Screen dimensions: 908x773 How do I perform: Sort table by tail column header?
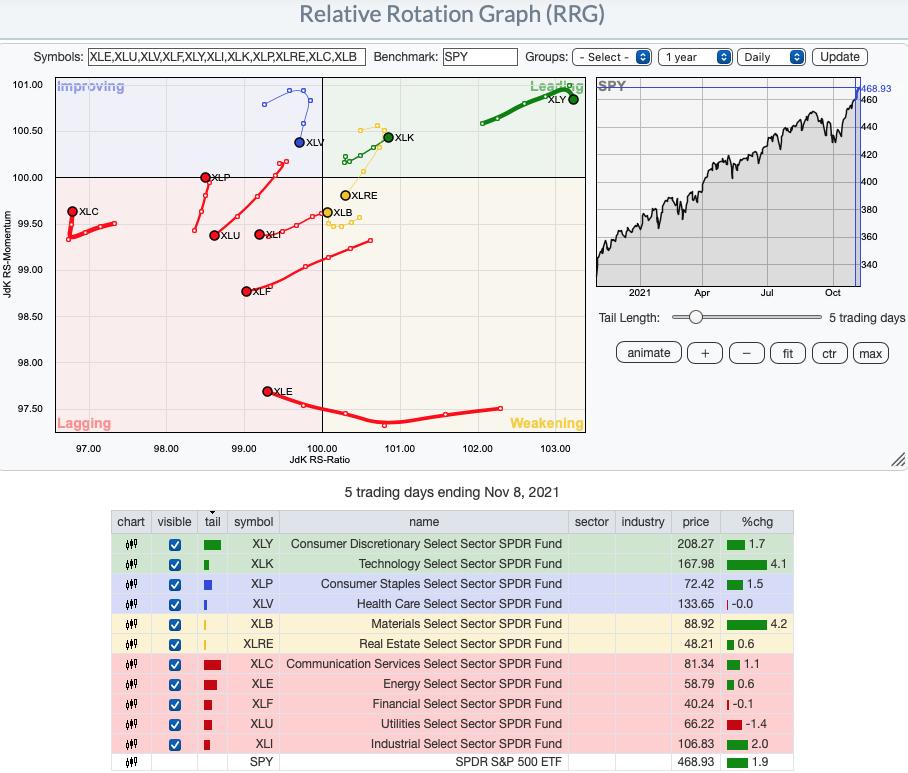(213, 522)
